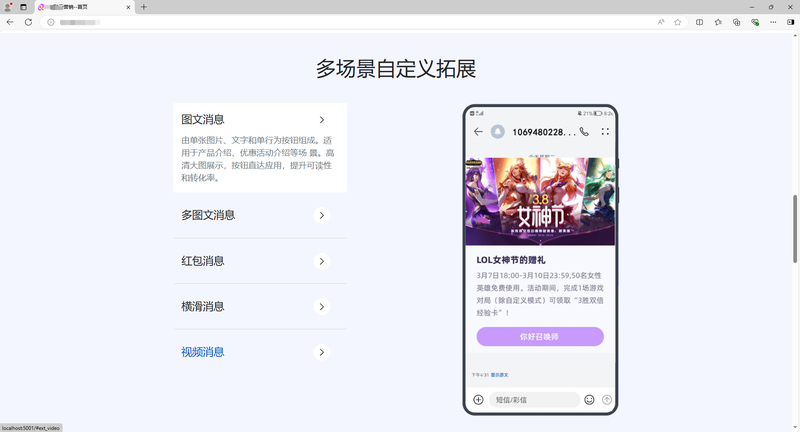The height and width of the screenshot is (432, 800).
Task: Close the current browser tab
Action: [128, 7]
